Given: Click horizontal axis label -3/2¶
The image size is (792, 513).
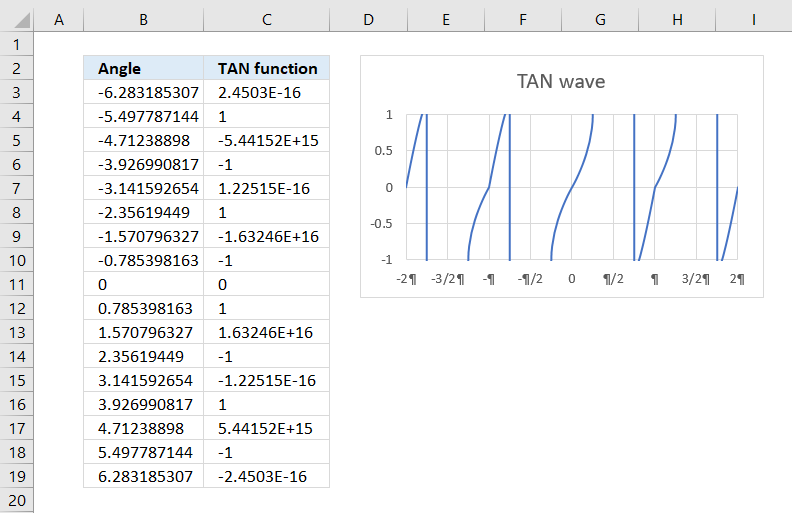Looking at the screenshot, I should (448, 279).
